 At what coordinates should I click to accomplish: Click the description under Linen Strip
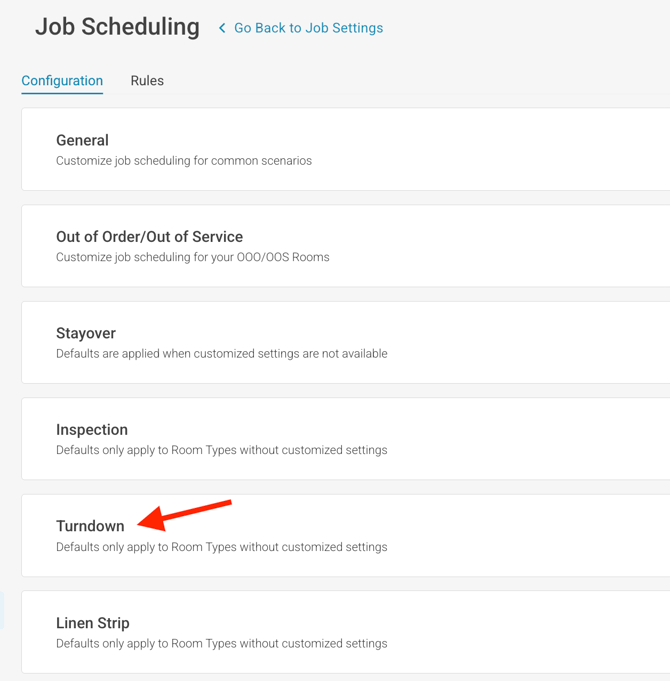(221, 643)
